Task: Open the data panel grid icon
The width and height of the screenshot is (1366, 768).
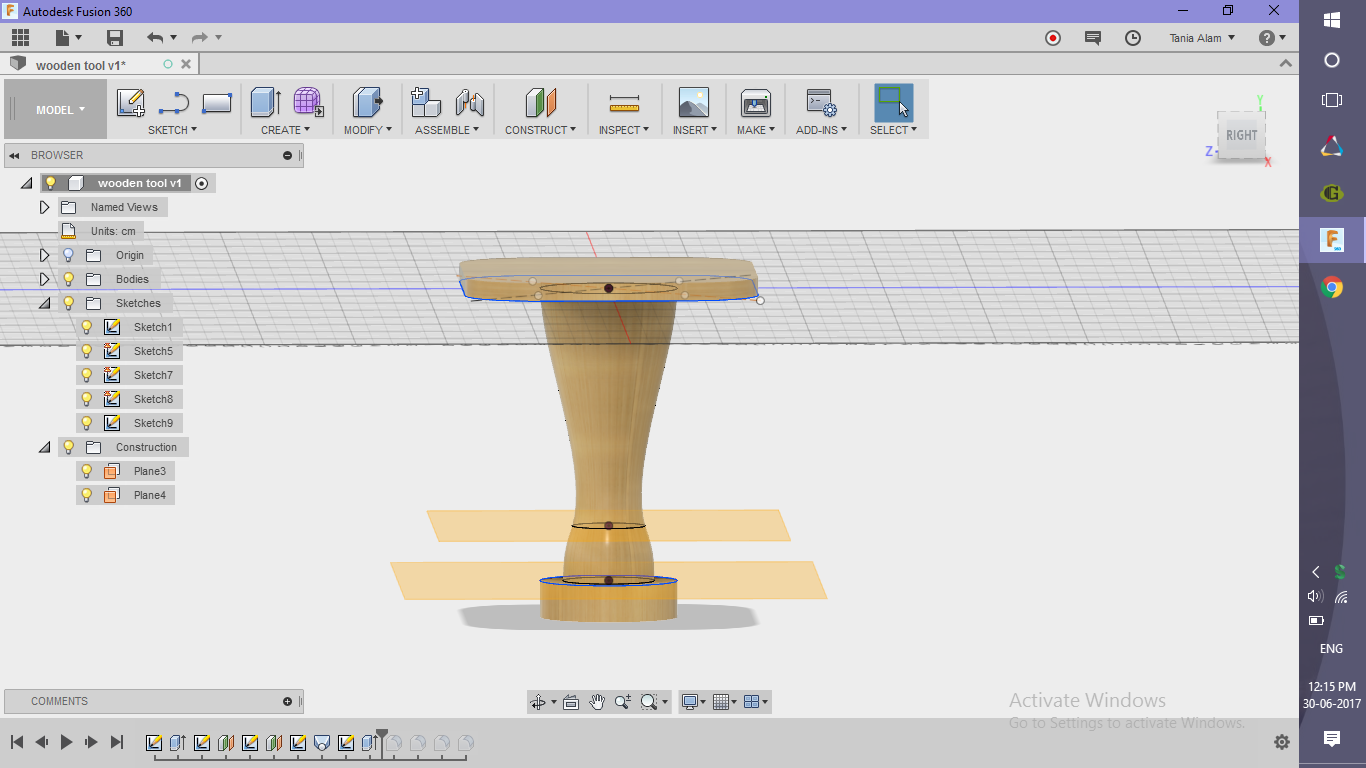Action: point(21,38)
